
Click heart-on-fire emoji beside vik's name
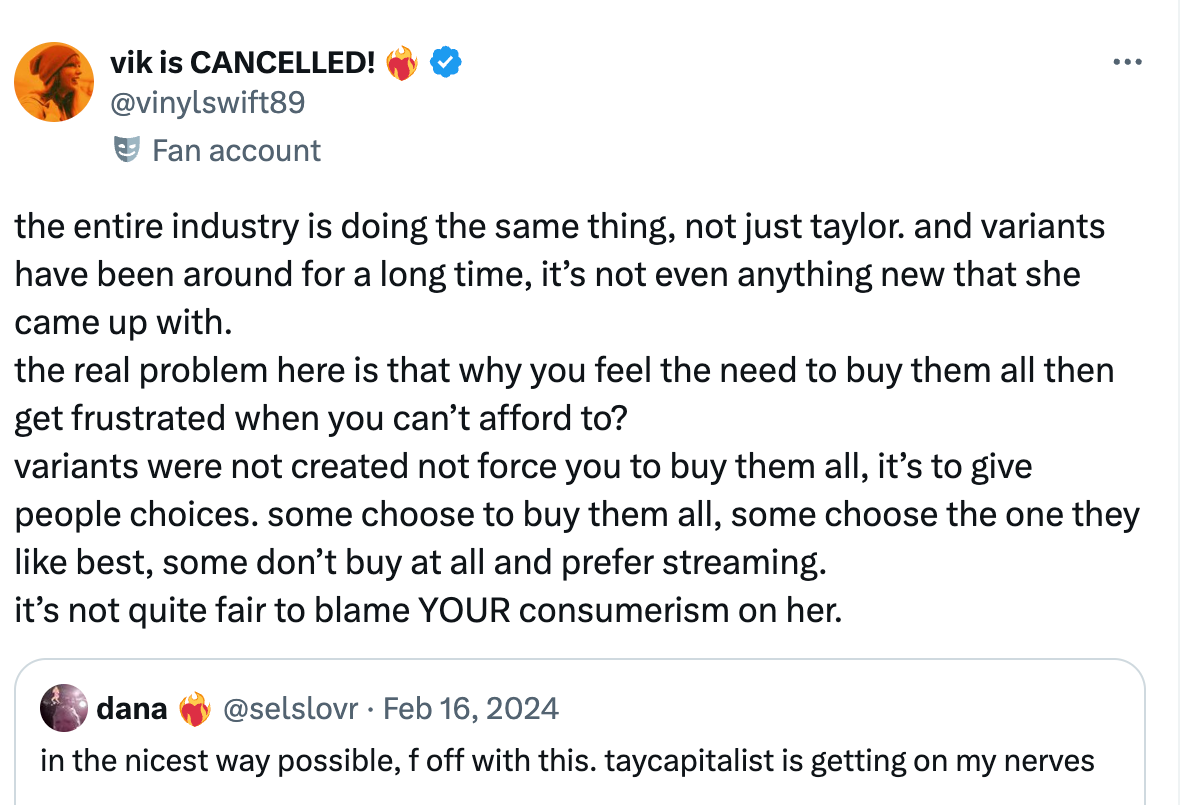(x=402, y=65)
